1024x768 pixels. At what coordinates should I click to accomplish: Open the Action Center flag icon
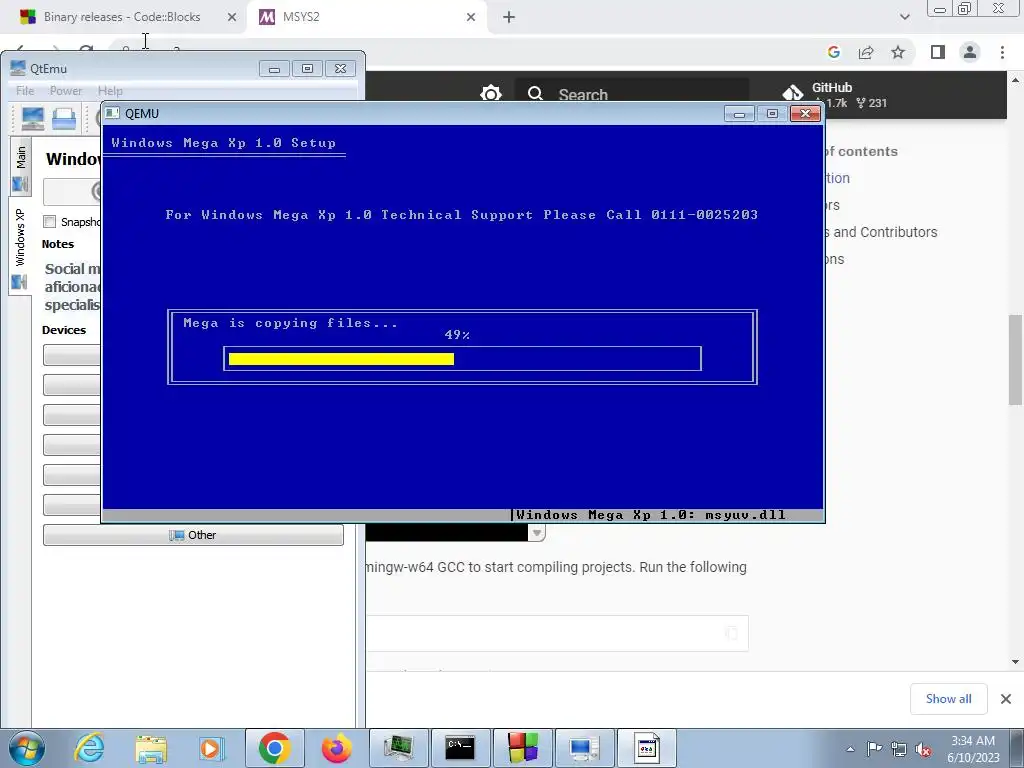[x=874, y=749]
